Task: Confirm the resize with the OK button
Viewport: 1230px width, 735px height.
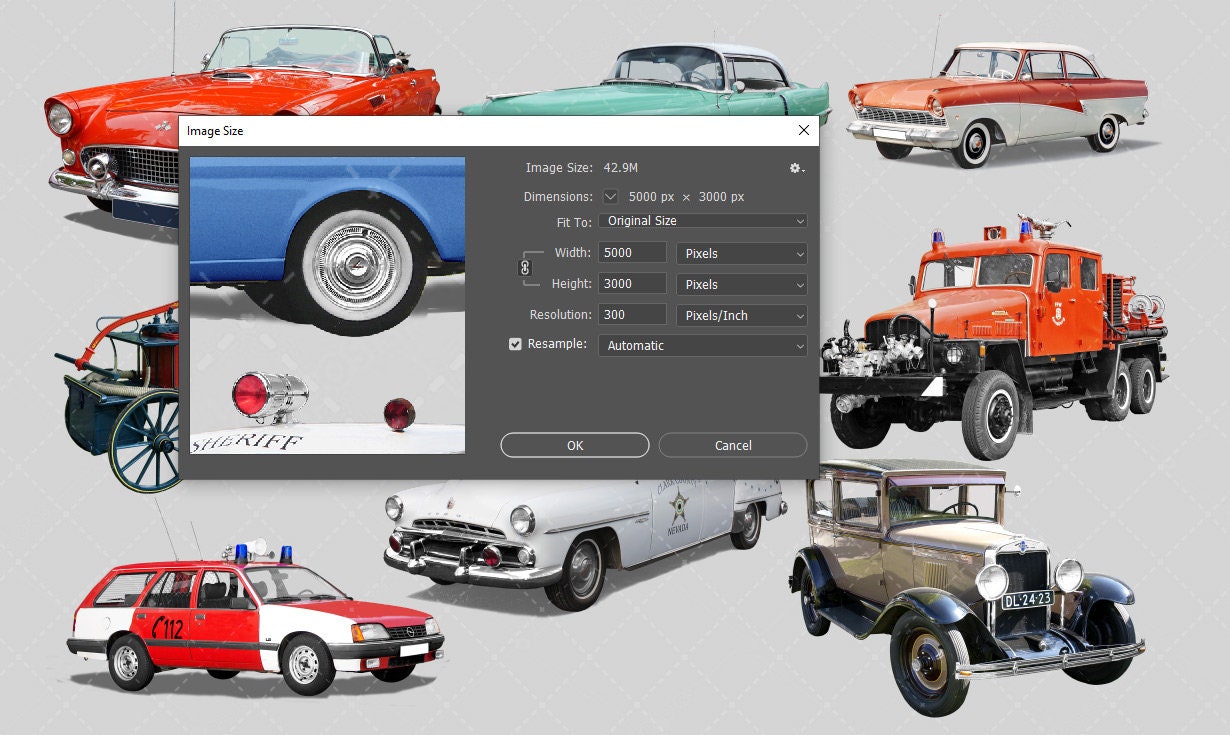Action: 574,445
